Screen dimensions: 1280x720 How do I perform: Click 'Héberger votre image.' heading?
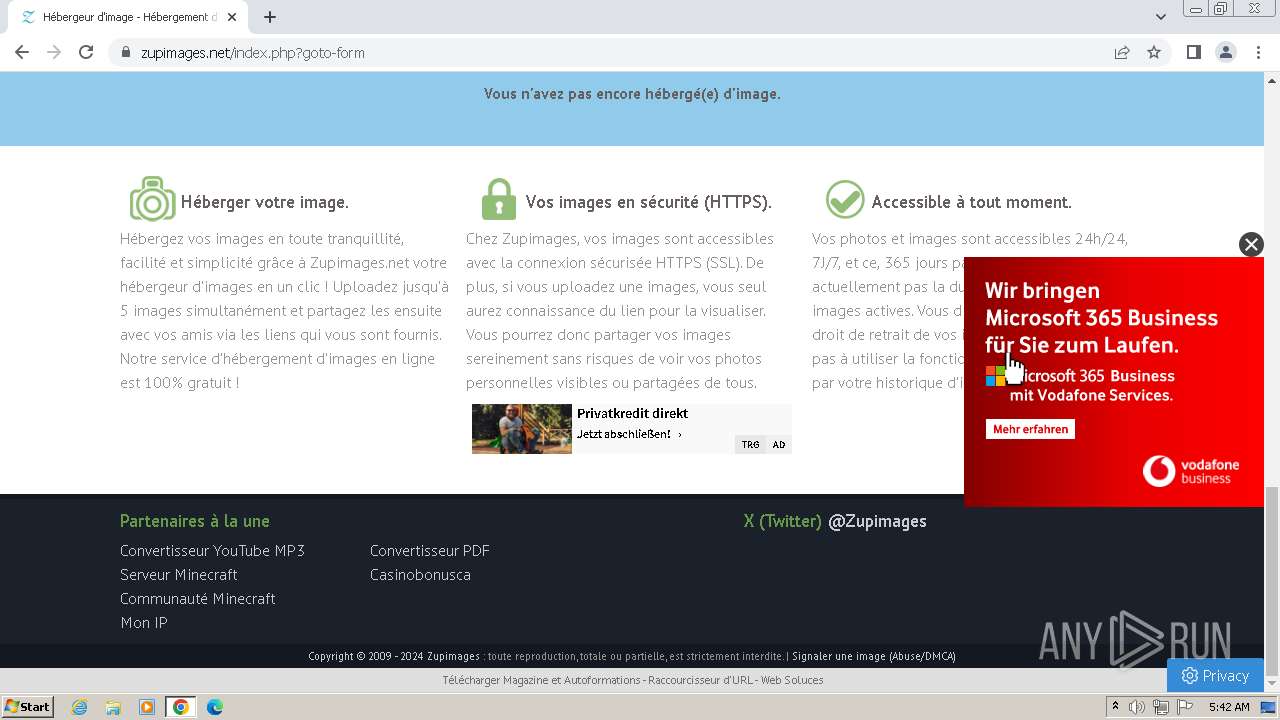pyautogui.click(x=264, y=202)
